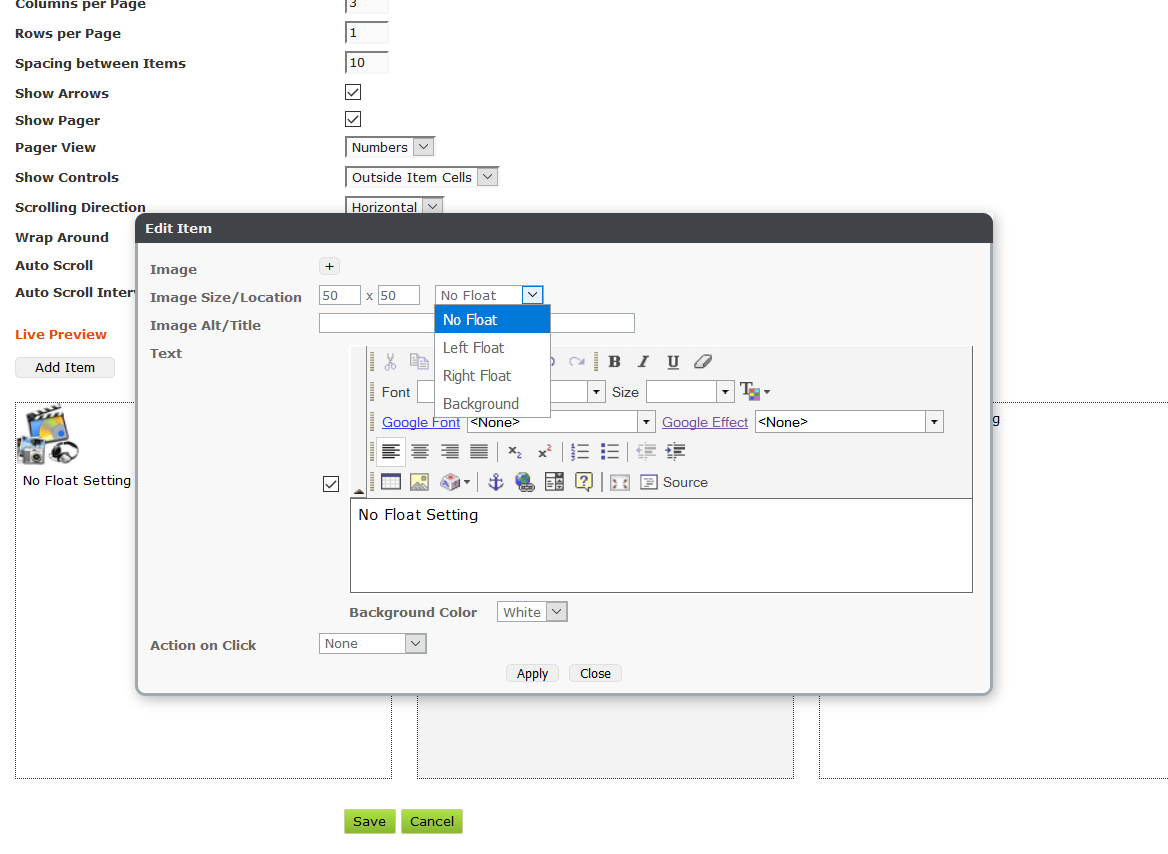
Task: Maximize the editor with the expand icon
Action: (x=620, y=483)
